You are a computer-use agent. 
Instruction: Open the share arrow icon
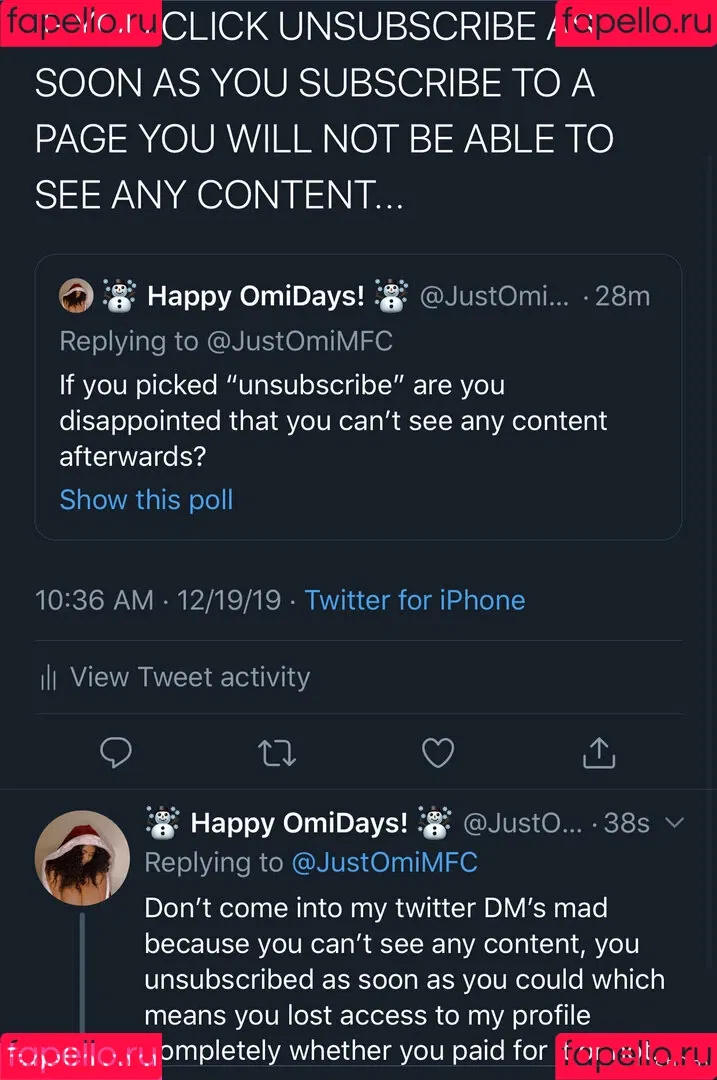coord(597,752)
